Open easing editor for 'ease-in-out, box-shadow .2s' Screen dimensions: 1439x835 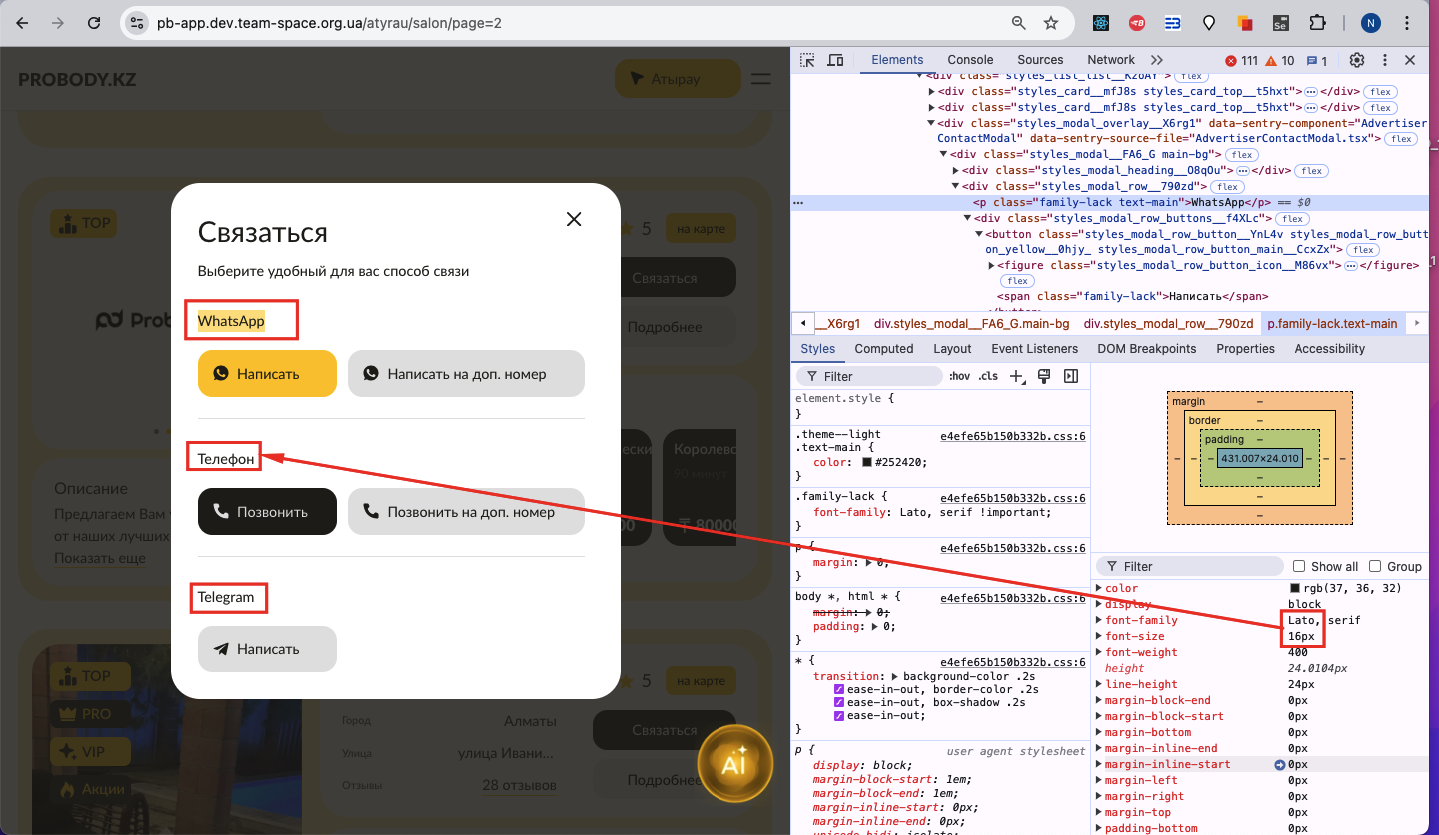pos(839,702)
